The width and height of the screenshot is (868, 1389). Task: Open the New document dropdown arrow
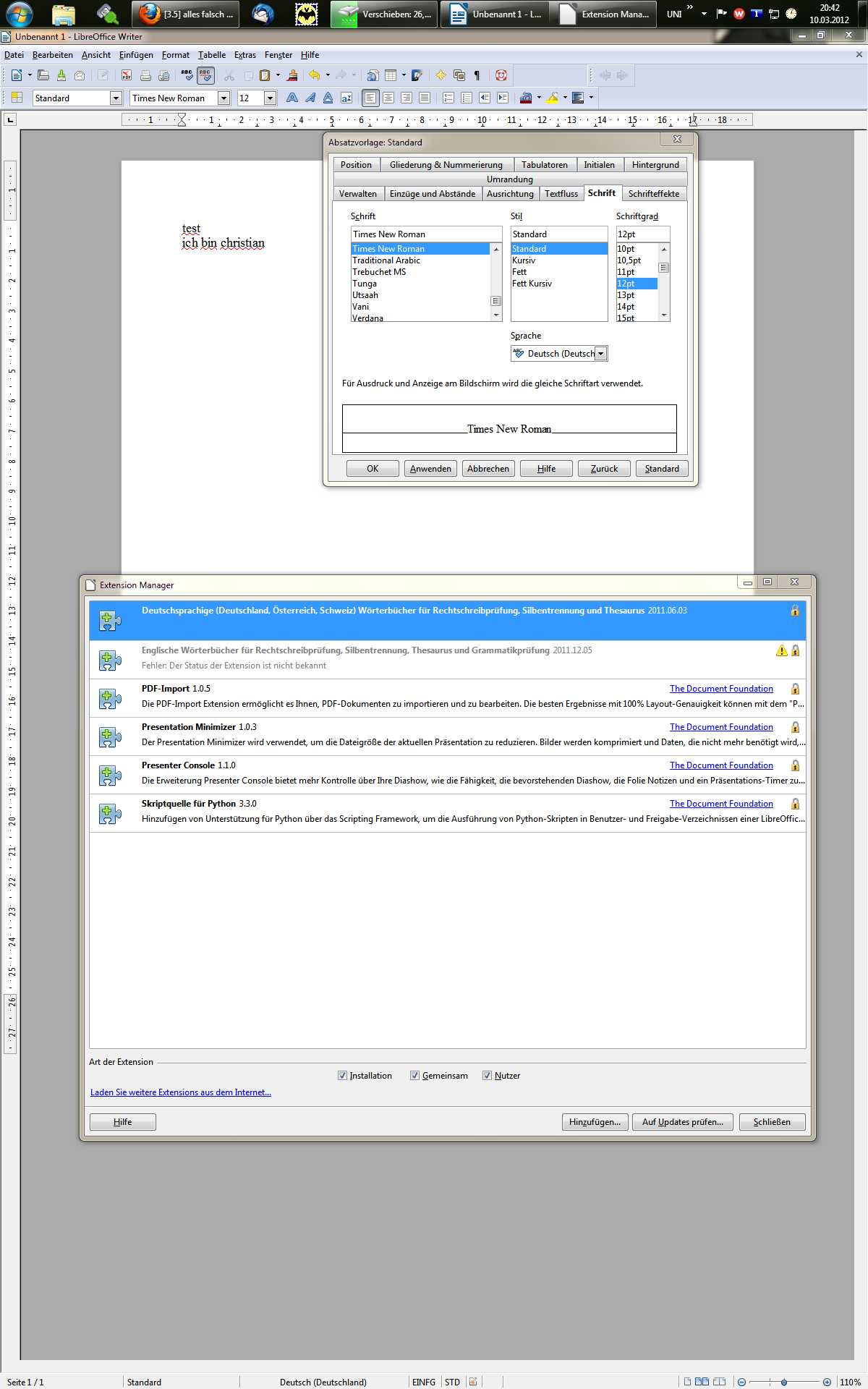tap(30, 75)
